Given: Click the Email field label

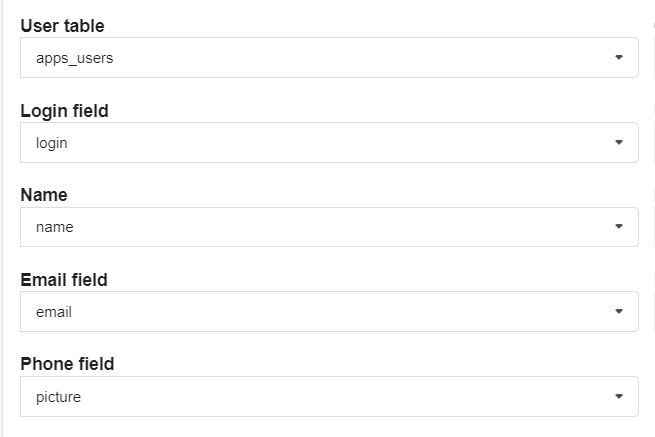Looking at the screenshot, I should tap(64, 280).
